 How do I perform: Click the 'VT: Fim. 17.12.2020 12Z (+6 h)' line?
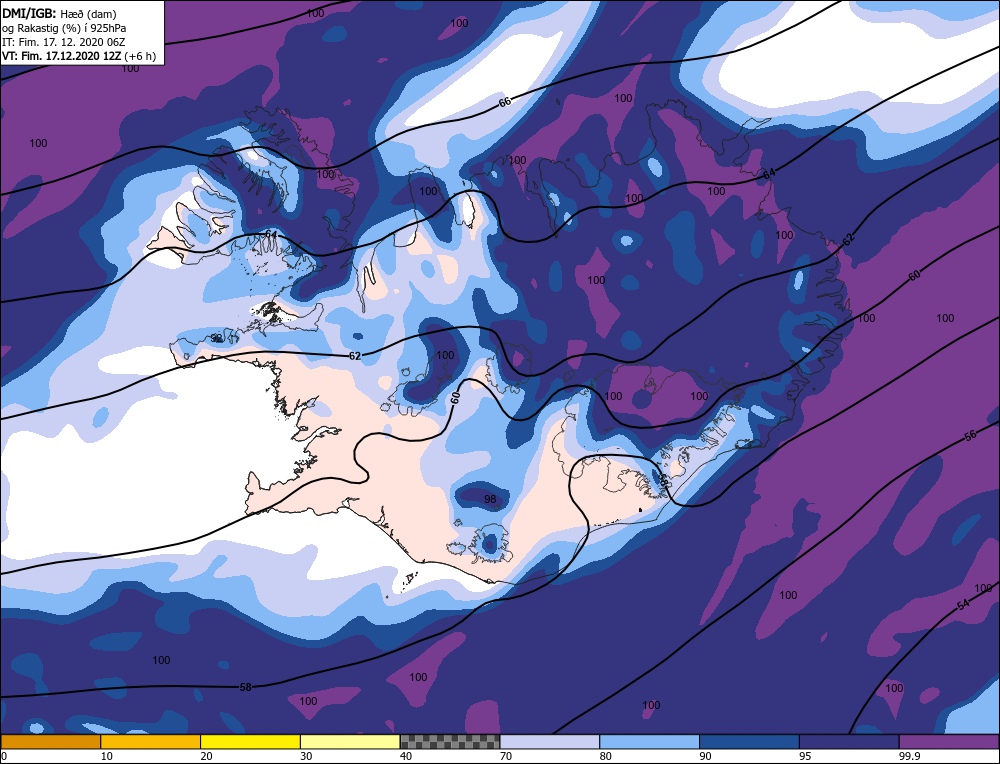pyautogui.click(x=78, y=55)
